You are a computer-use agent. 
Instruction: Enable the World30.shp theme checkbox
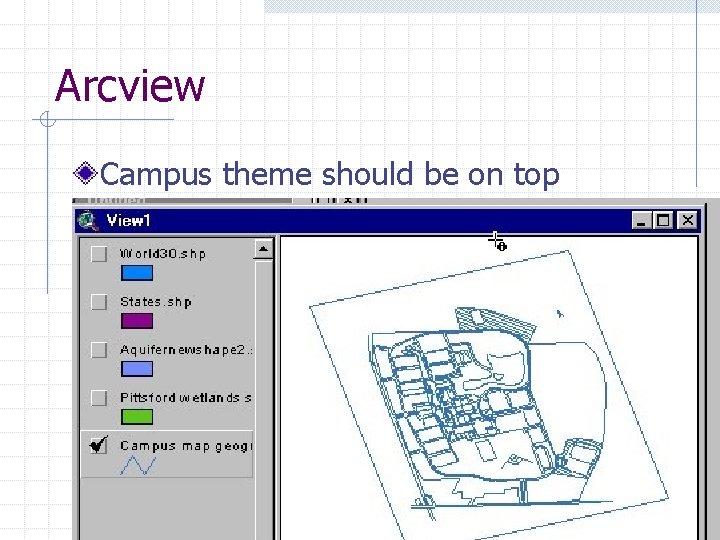click(x=99, y=254)
